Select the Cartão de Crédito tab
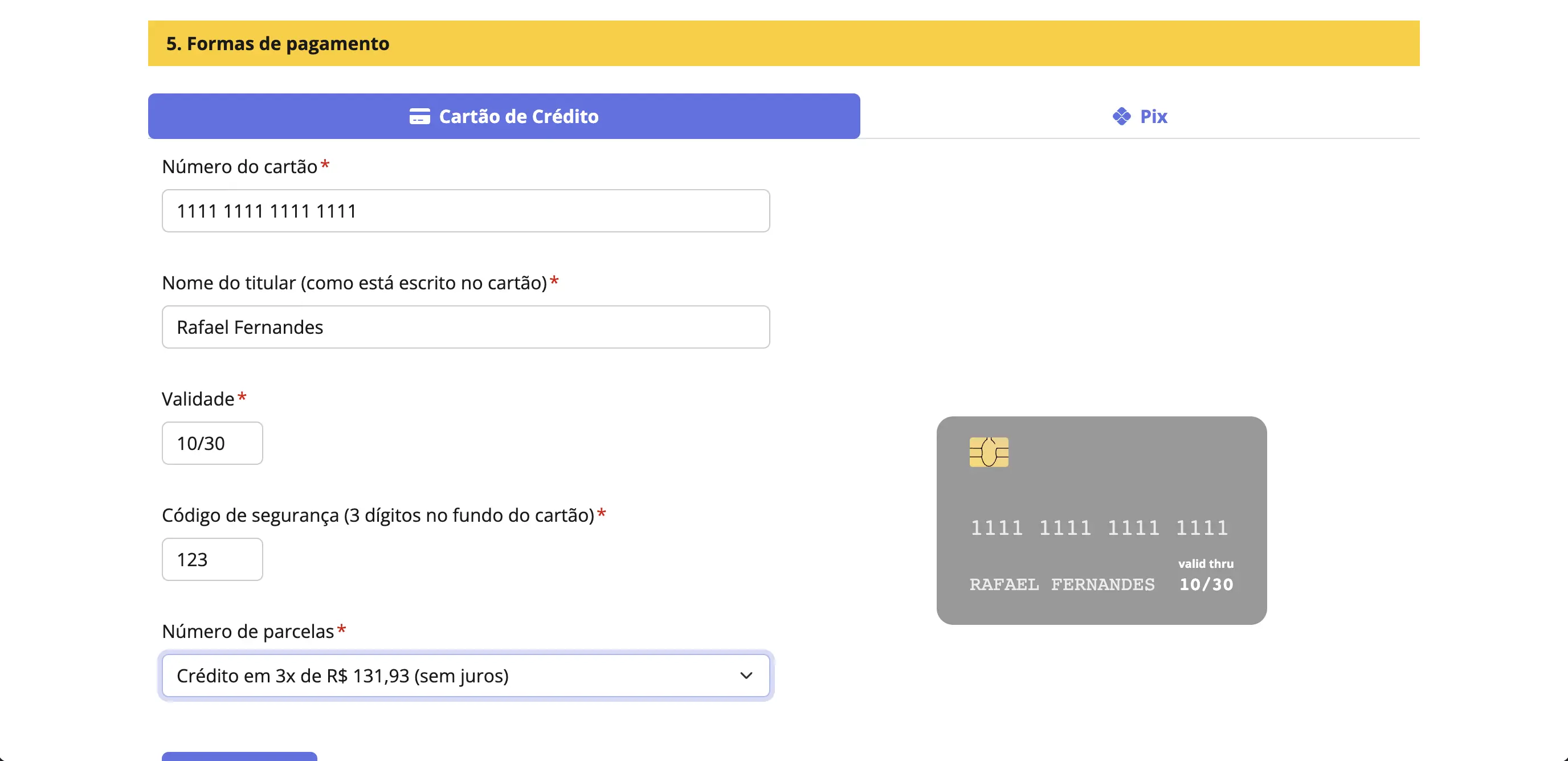This screenshot has height=761, width=1568. (x=504, y=116)
